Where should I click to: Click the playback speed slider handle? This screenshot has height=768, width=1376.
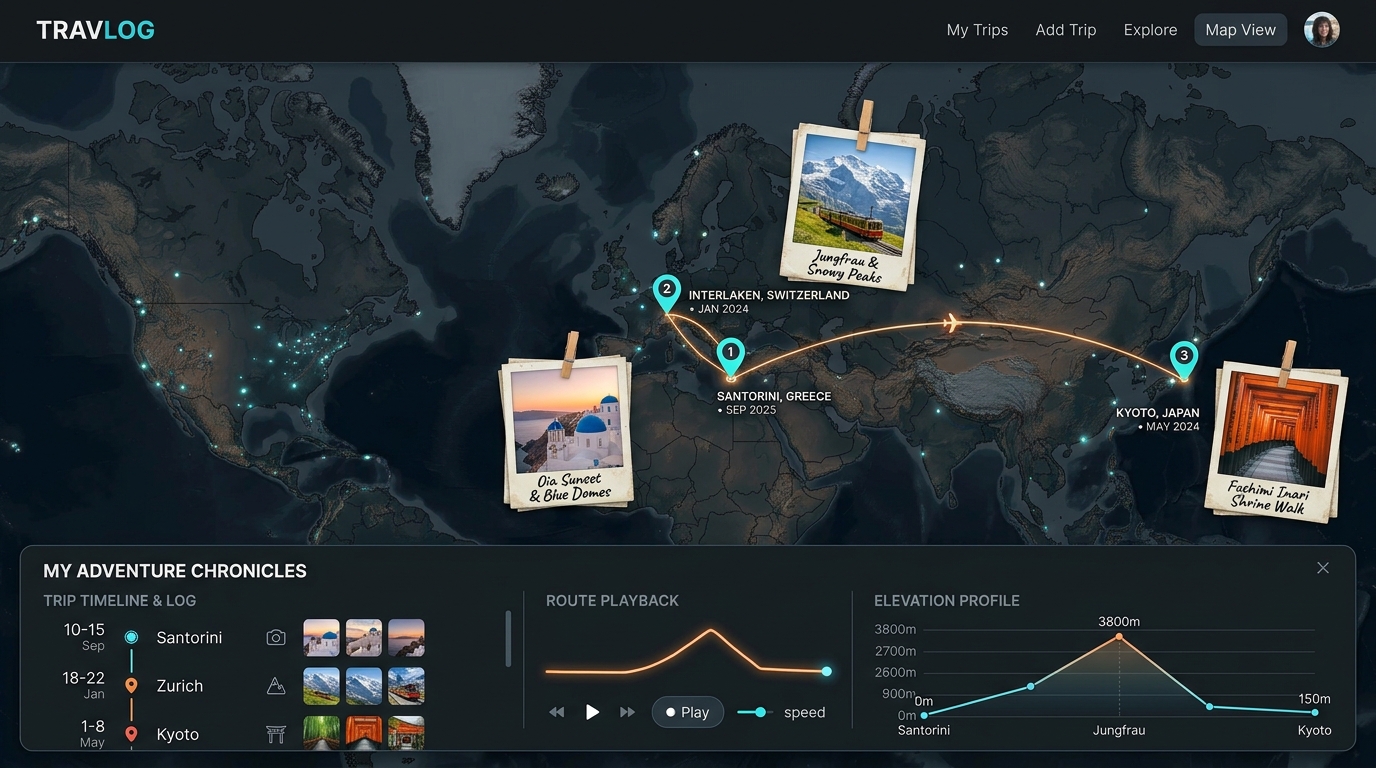pyautogui.click(x=761, y=712)
